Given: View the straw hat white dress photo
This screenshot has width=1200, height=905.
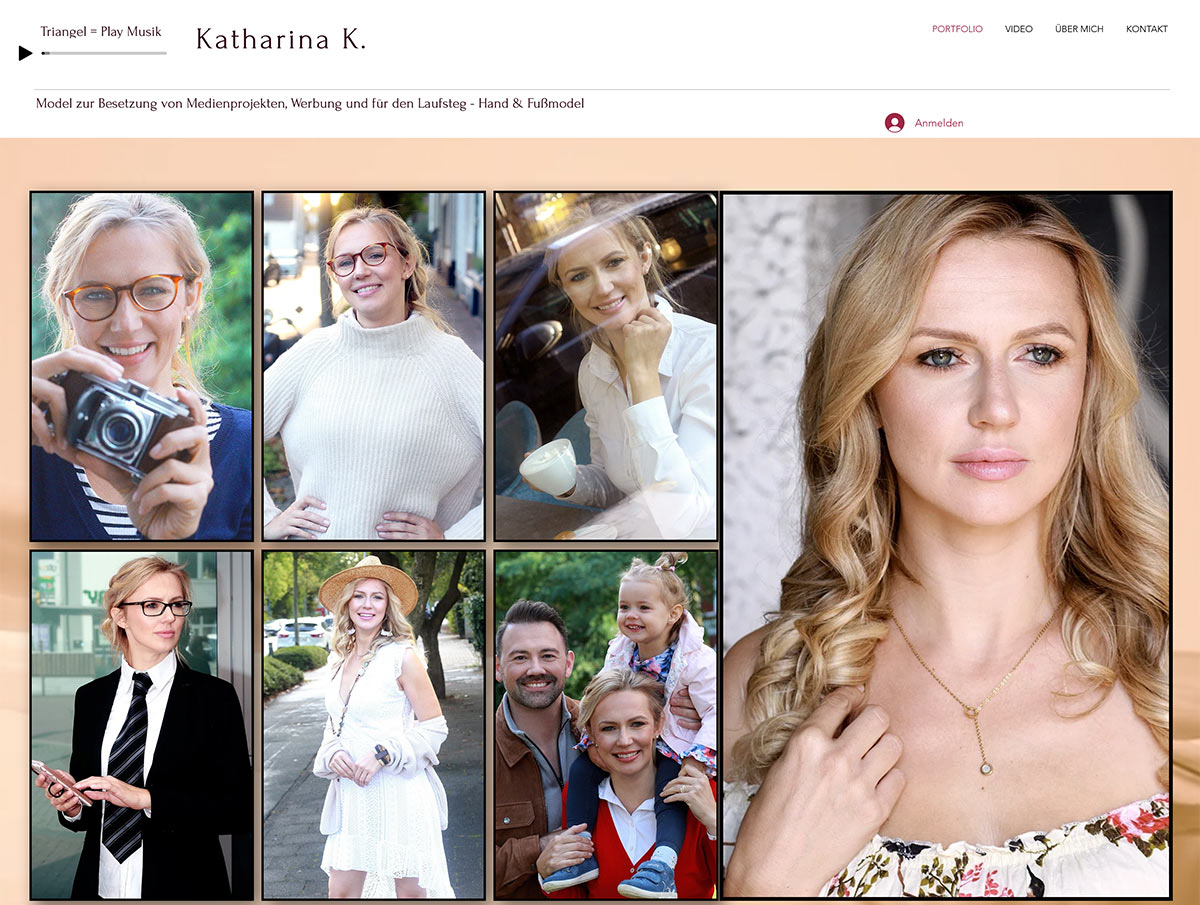Looking at the screenshot, I should 374,724.
